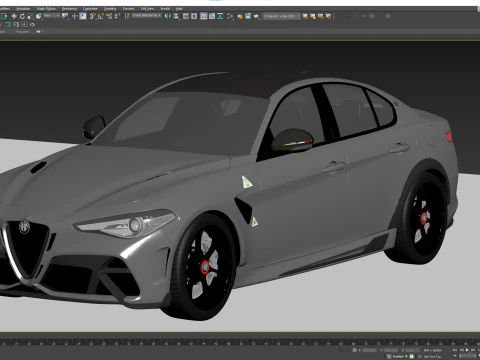Toggle the highlighted Ribbon display button
The height and width of the screenshot is (360, 480).
(204, 16)
